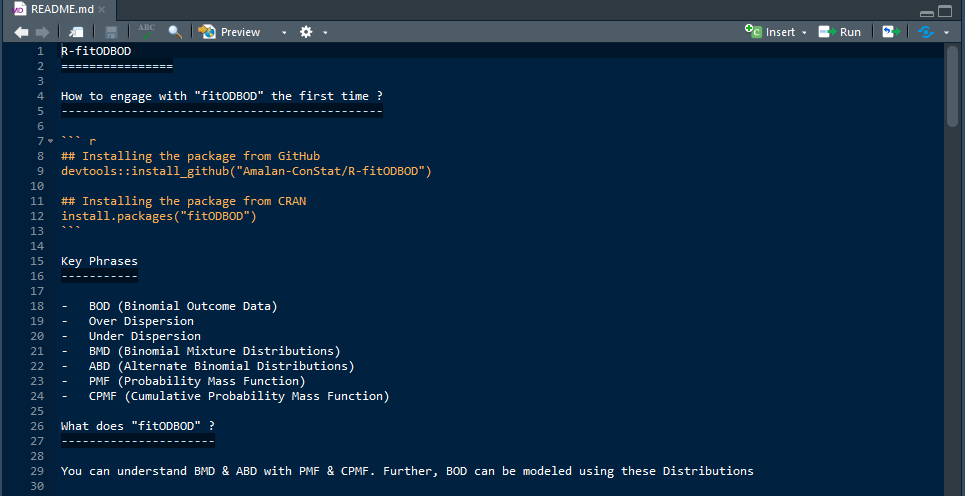Show README.md in a new window

click(76, 32)
